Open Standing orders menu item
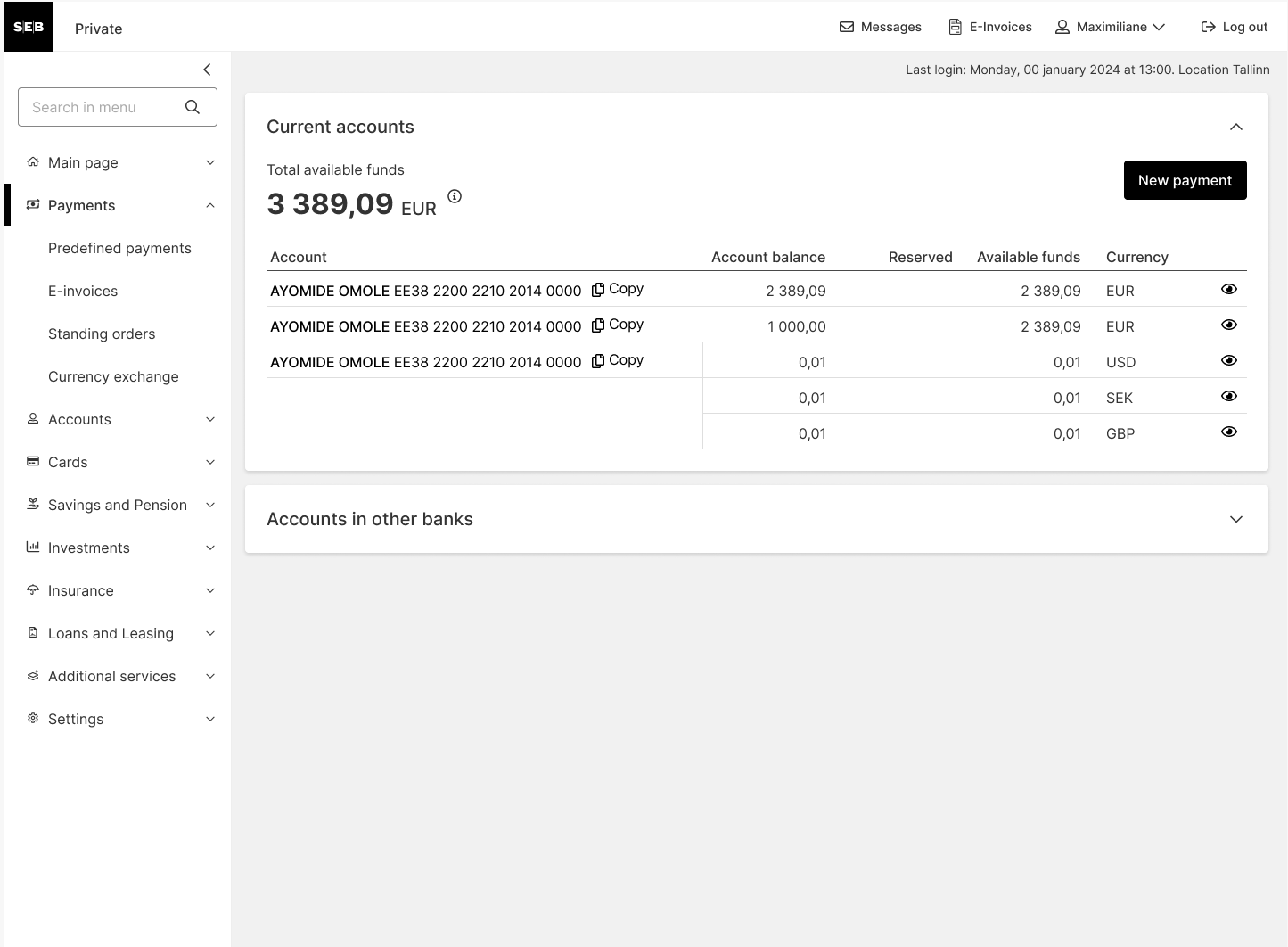This screenshot has width=1288, height=947. click(x=102, y=334)
